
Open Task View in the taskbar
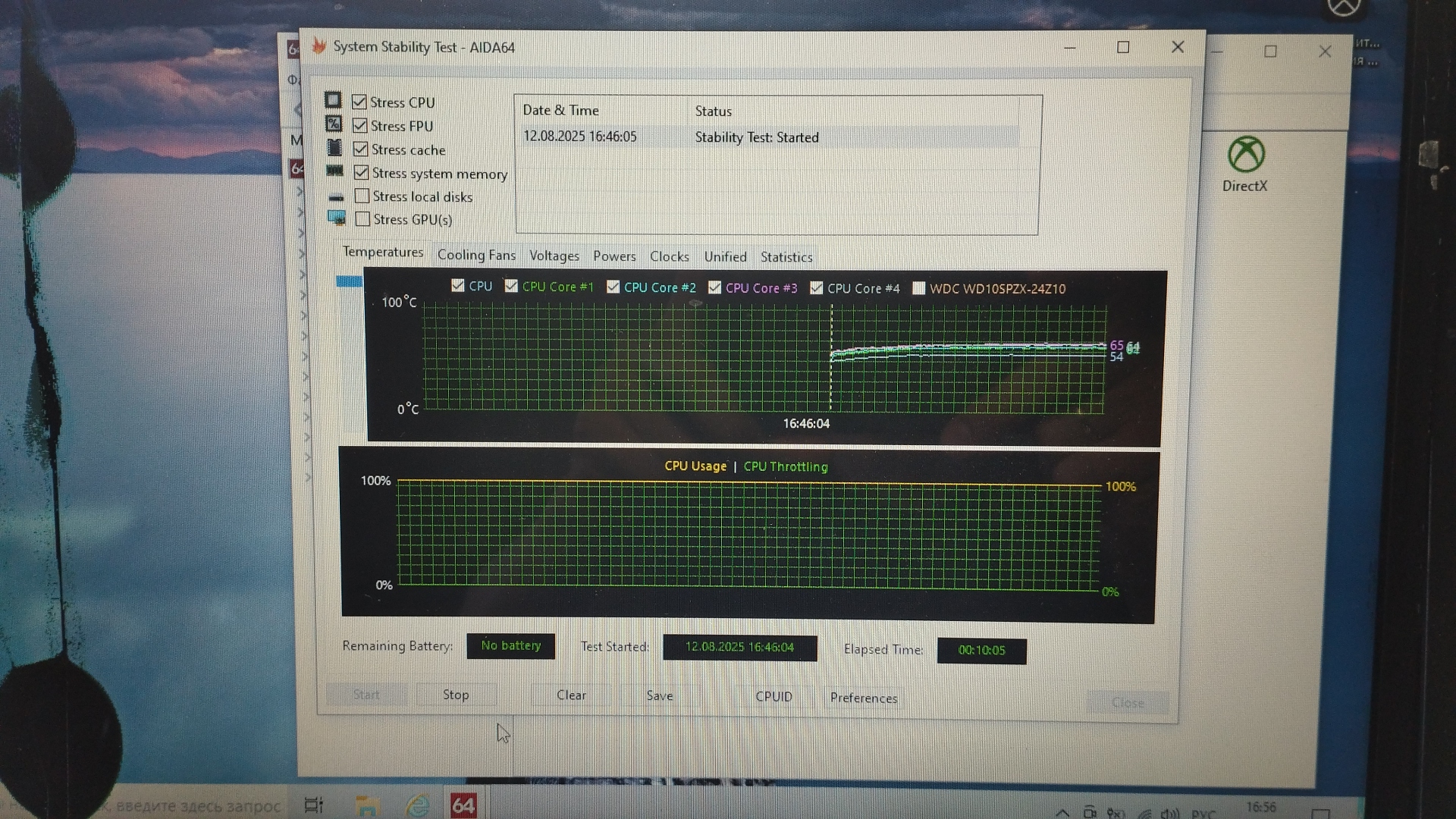(x=313, y=805)
